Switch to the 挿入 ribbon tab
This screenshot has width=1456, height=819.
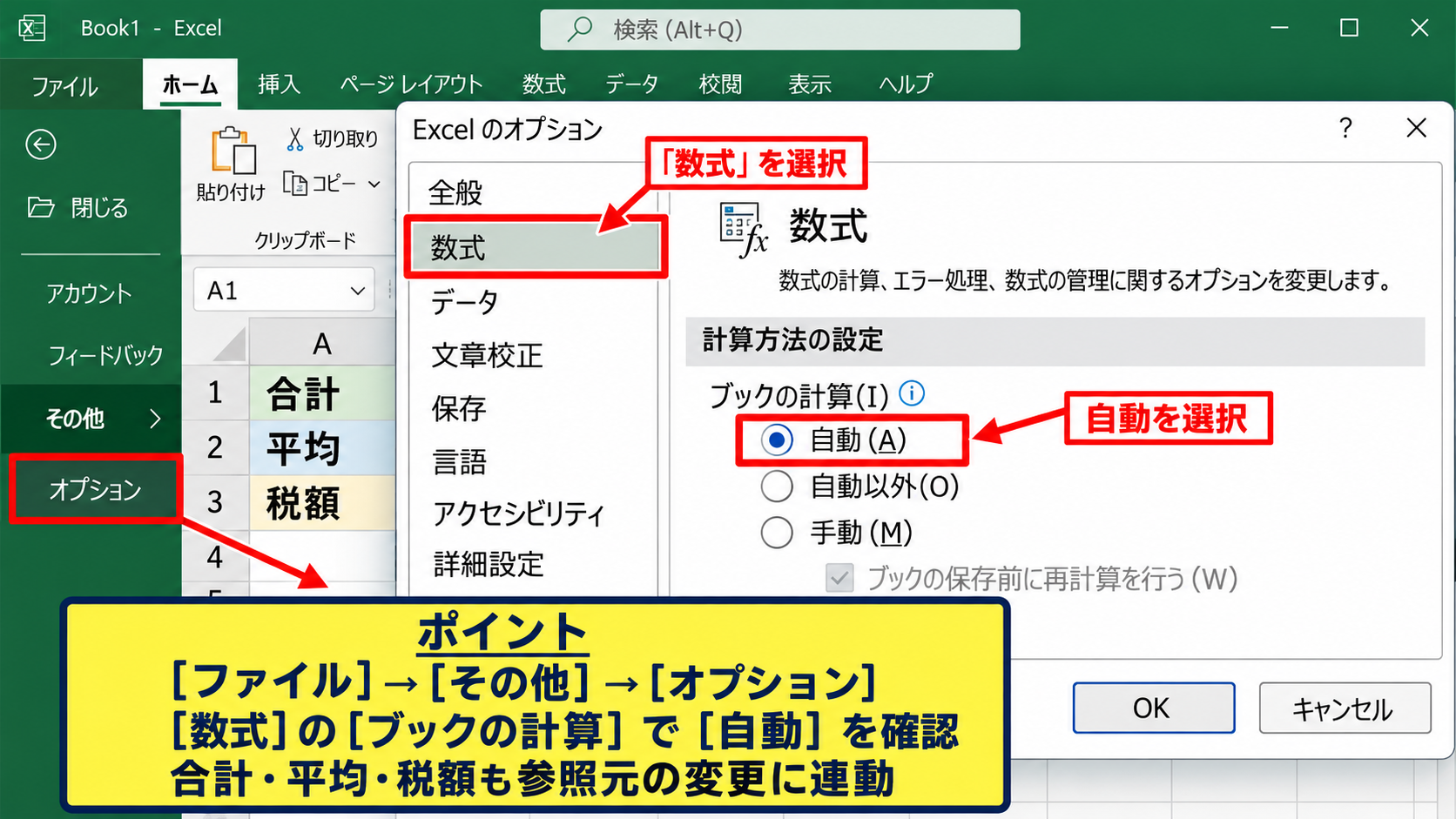click(x=279, y=84)
